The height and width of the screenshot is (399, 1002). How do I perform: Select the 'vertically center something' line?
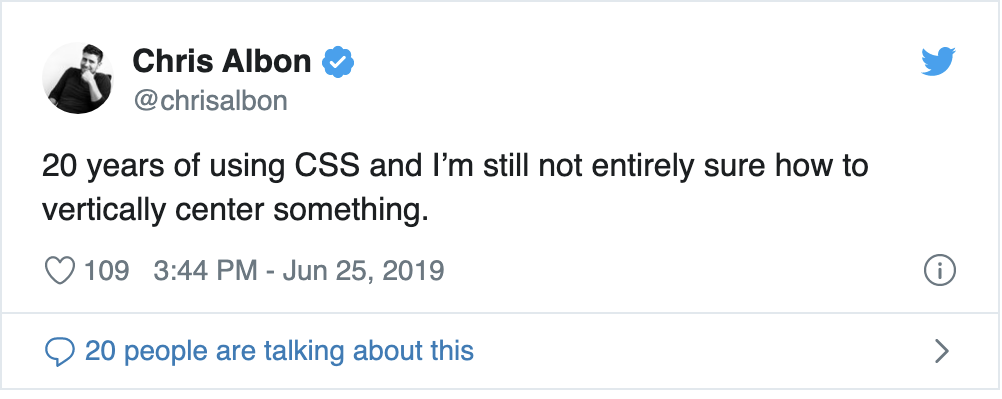point(235,211)
